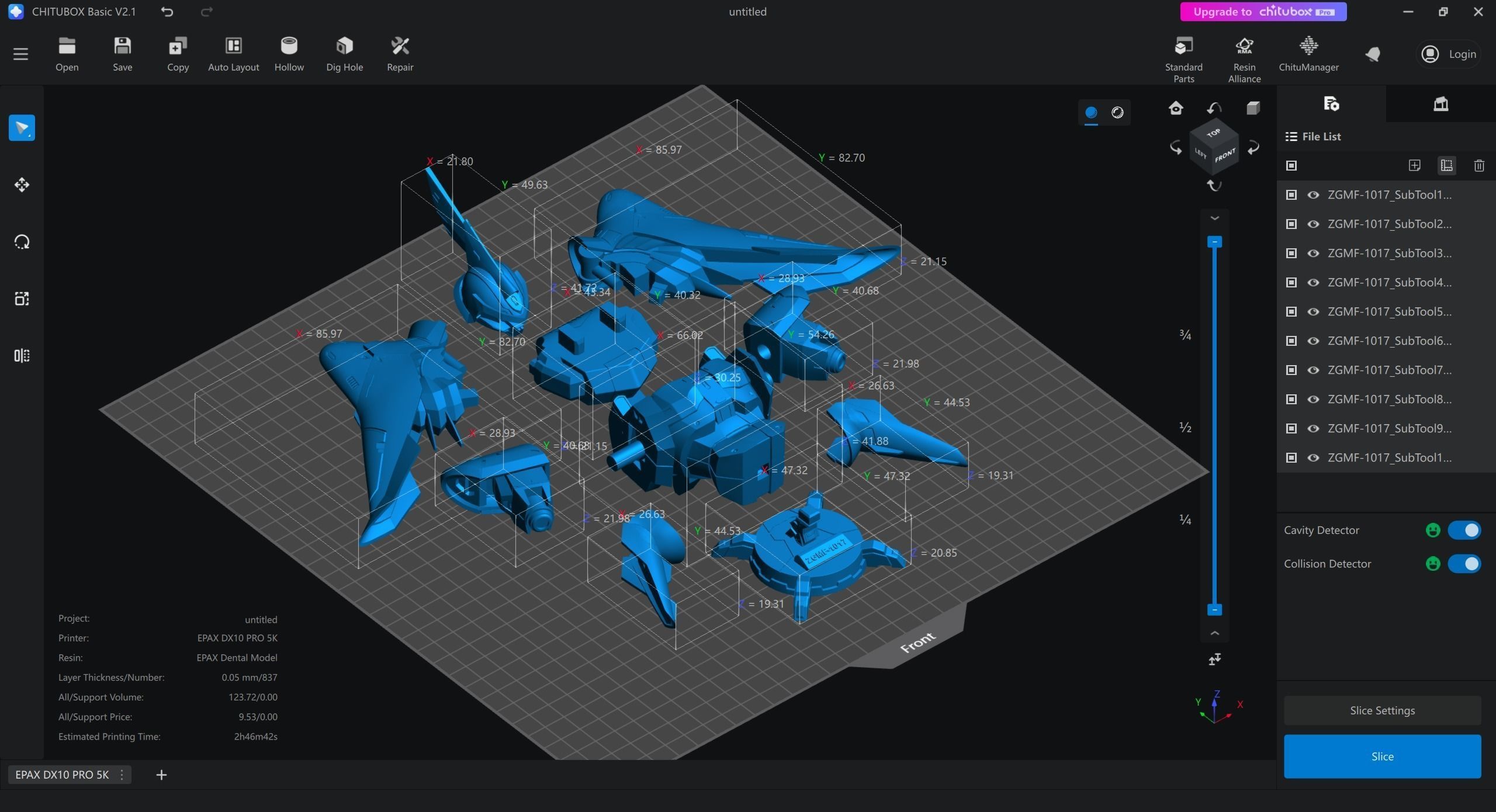Add a new file to list
1496x812 pixels.
1415,165
